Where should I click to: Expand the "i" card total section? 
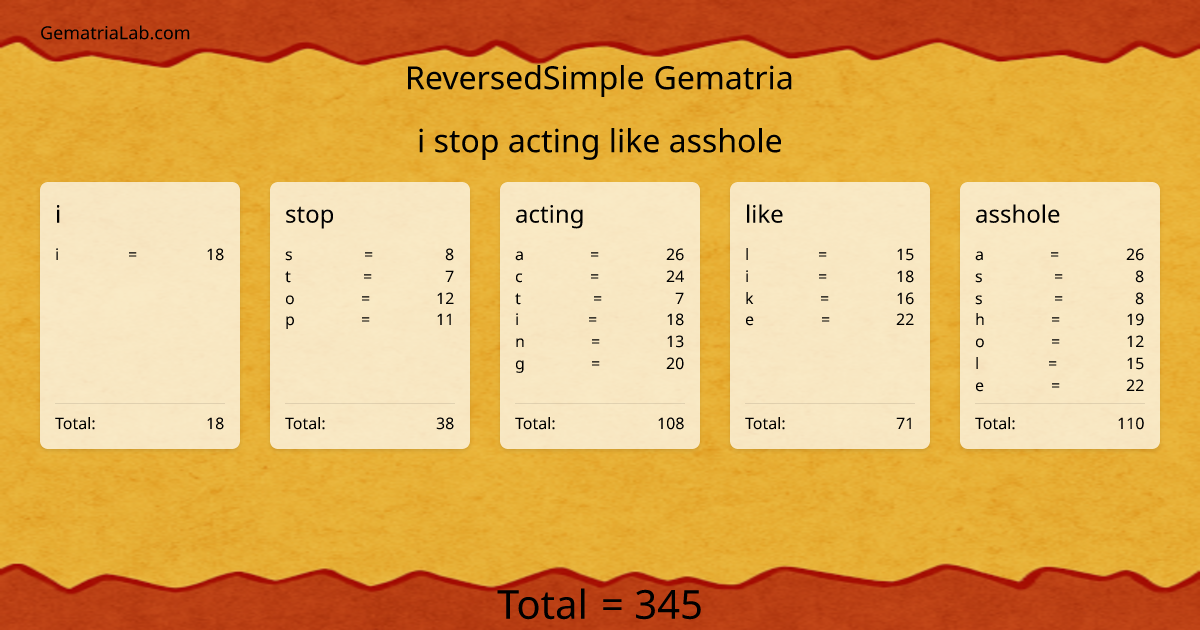(140, 423)
